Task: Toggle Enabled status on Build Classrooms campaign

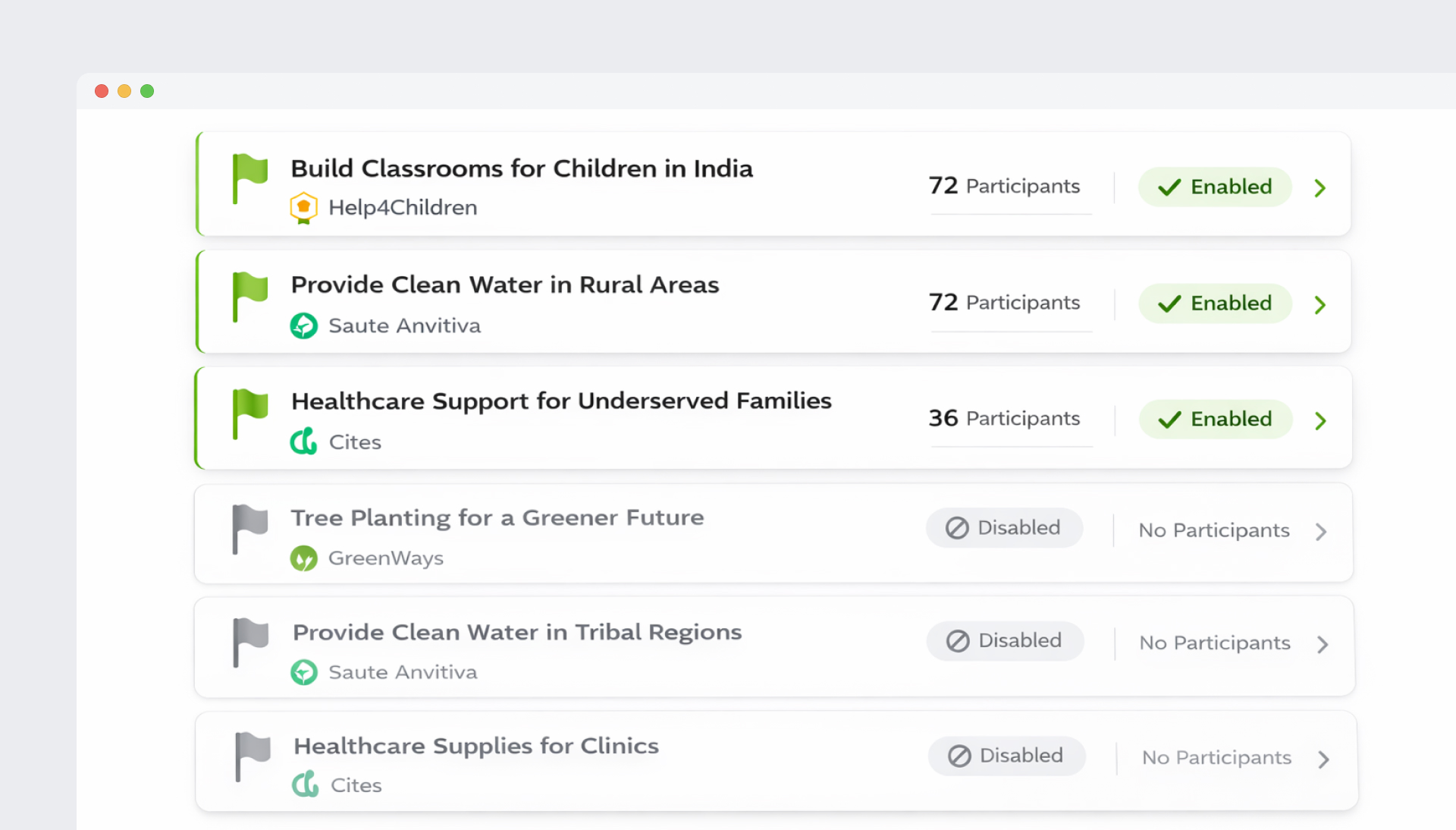Action: (1215, 187)
